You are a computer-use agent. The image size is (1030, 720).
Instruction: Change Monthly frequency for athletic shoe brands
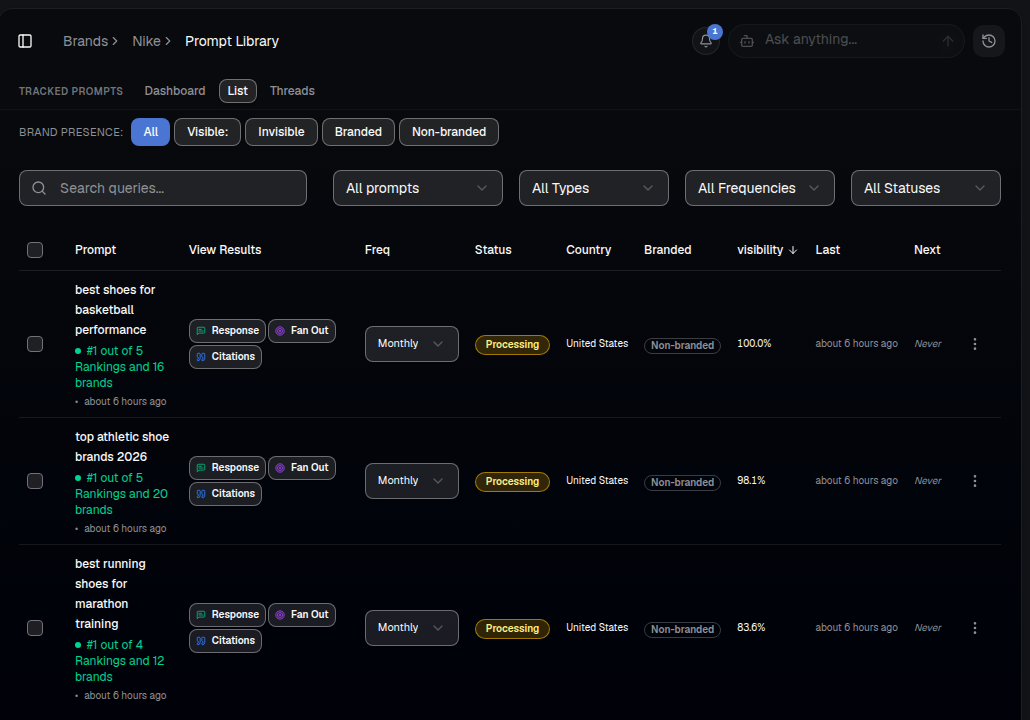[x=412, y=481]
